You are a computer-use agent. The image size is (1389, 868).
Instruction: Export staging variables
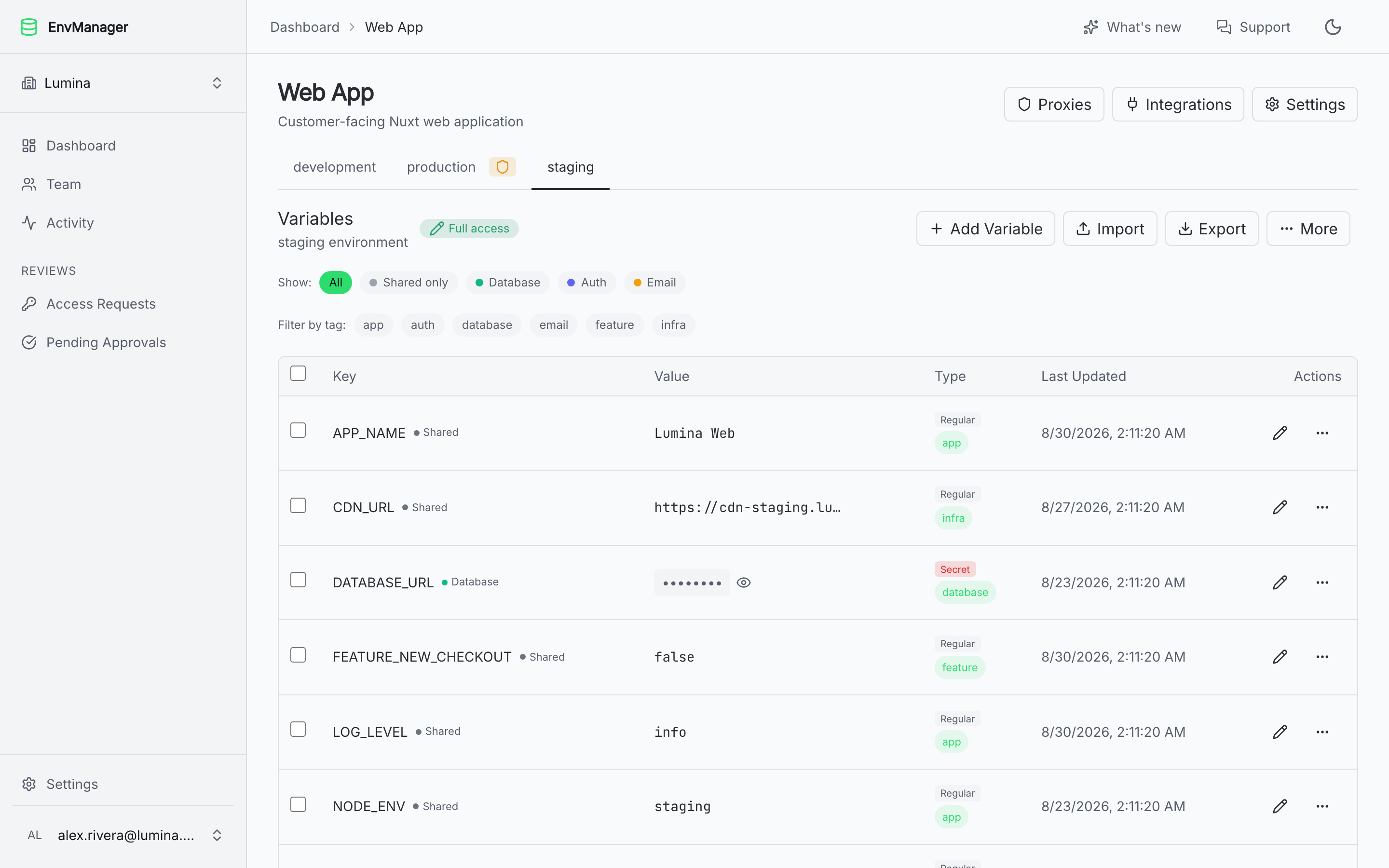click(1212, 229)
